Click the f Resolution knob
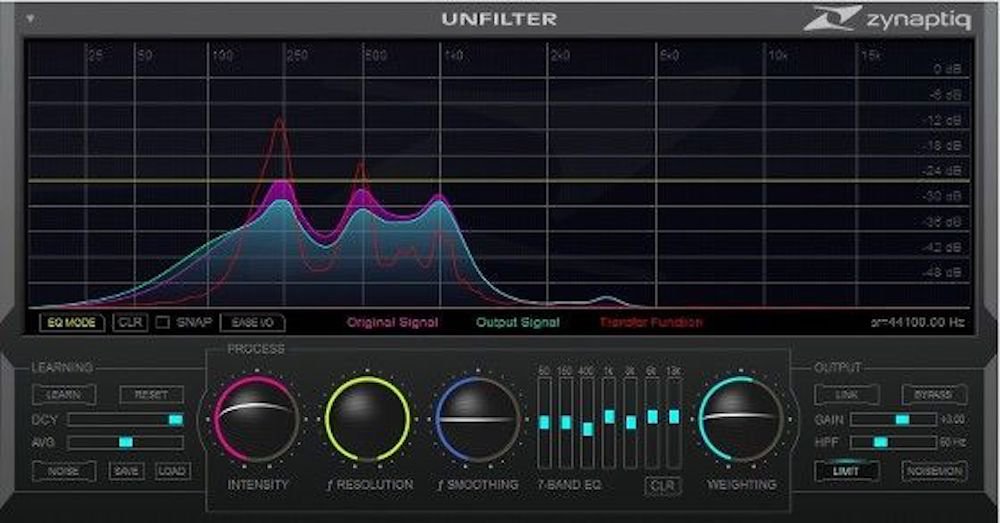The width and height of the screenshot is (1000, 523). coord(368,419)
